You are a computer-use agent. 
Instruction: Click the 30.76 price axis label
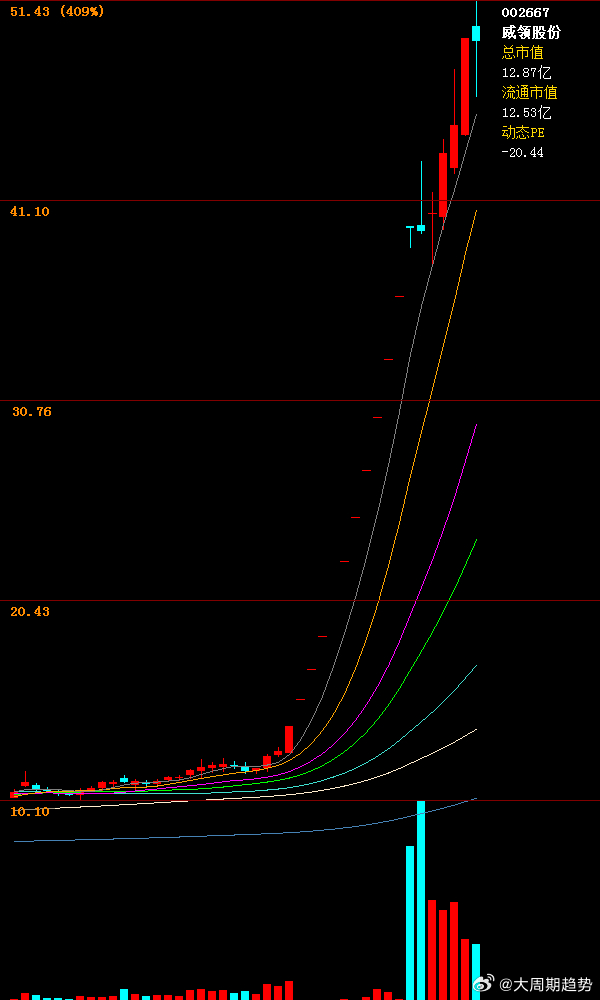pos(32,412)
